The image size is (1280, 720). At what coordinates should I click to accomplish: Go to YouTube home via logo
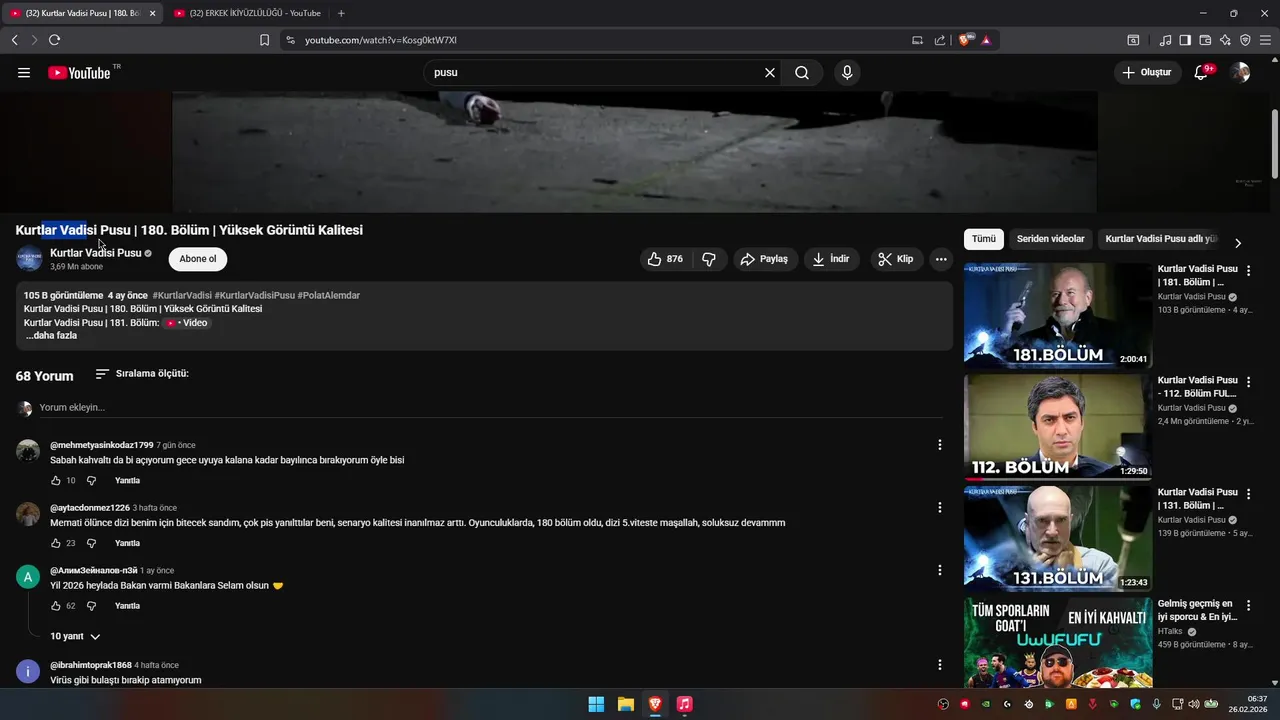point(79,73)
